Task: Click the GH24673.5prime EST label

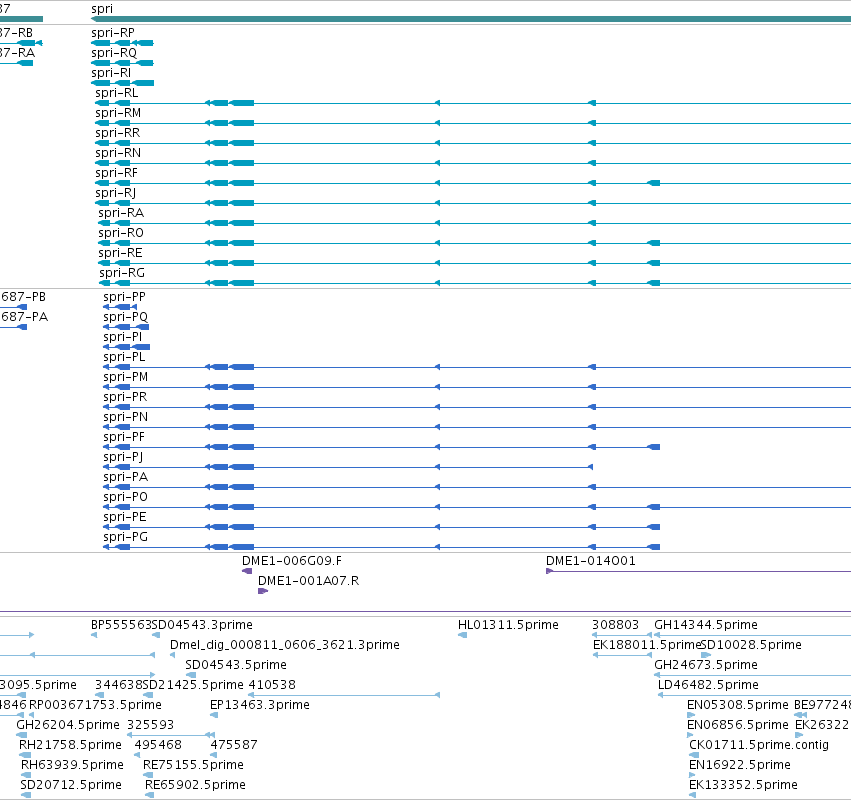Action: pos(706,665)
